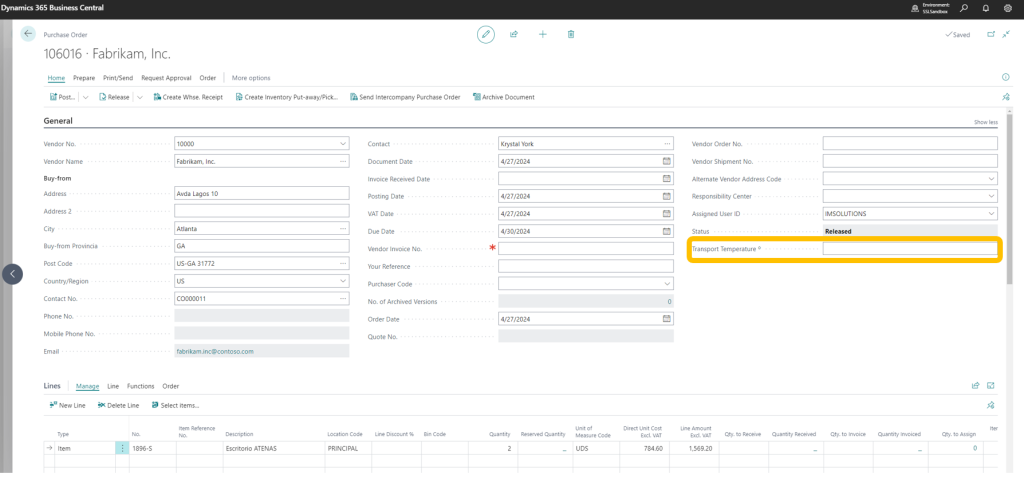The image size is (1024, 478).
Task: Open the Request Approval menu
Action: pos(167,78)
